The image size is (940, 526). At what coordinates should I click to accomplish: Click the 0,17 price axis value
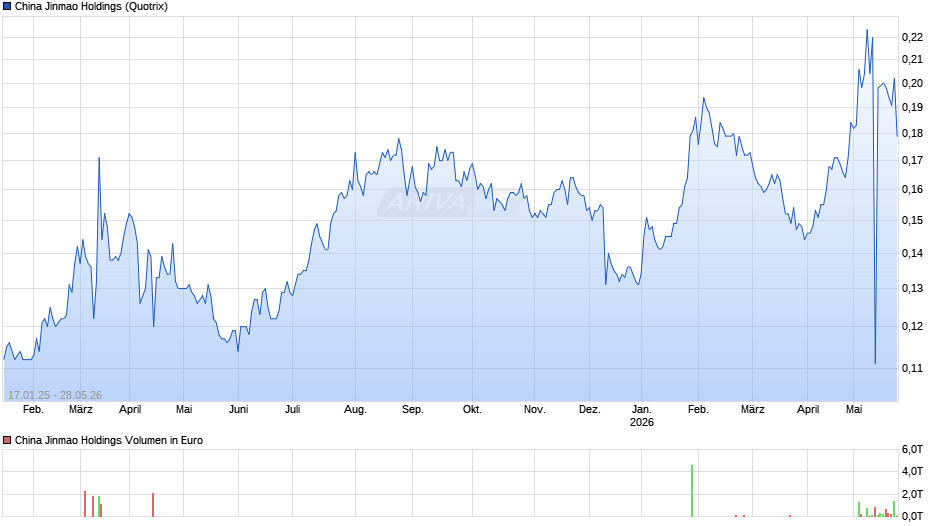pyautogui.click(x=912, y=160)
